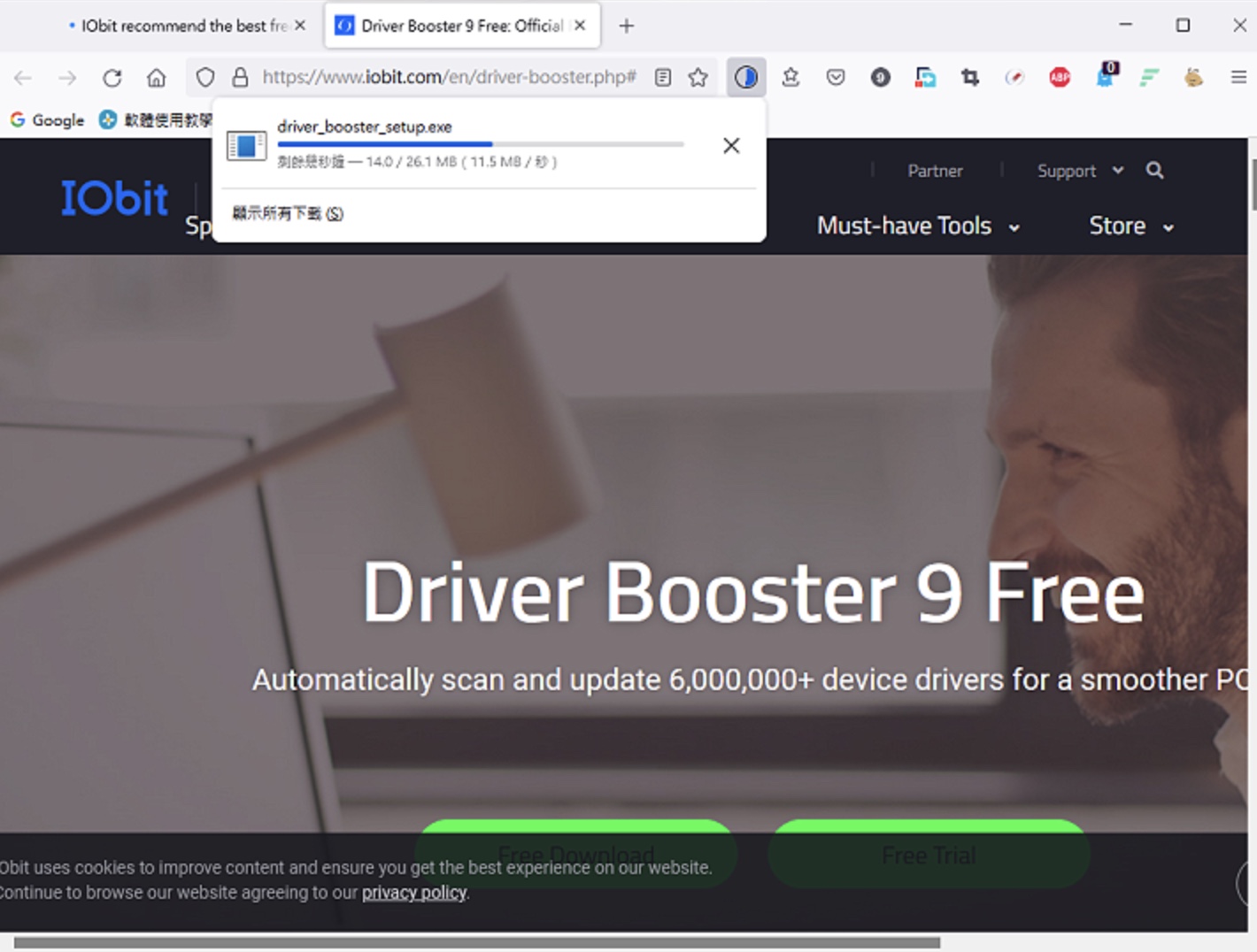Toggle reader view icon in address bar

click(663, 78)
